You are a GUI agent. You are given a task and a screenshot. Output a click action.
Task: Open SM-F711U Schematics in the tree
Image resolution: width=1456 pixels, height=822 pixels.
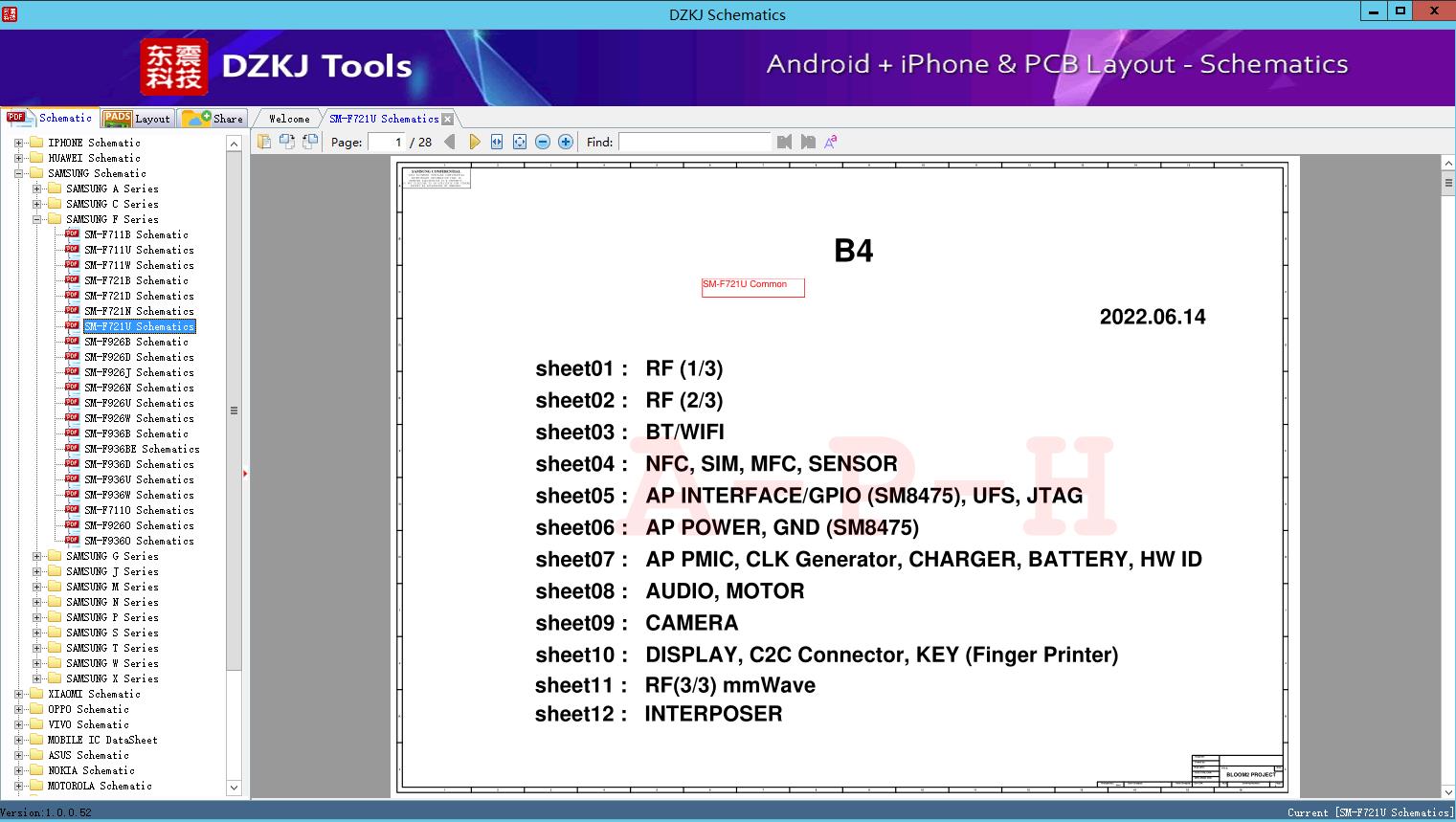139,250
